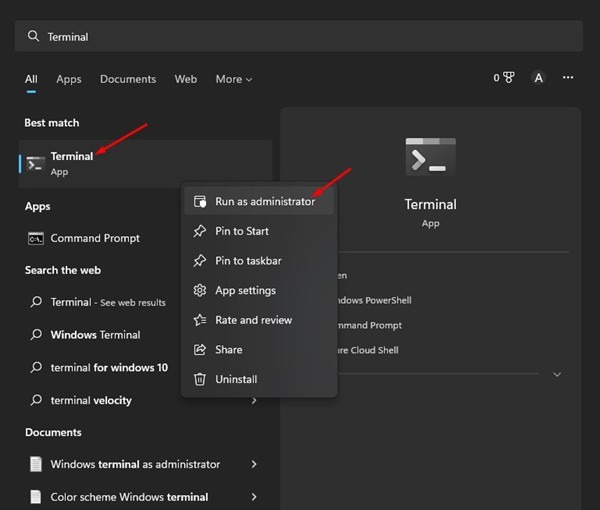
Task: Click the star icon beside Rate and review
Action: [200, 320]
